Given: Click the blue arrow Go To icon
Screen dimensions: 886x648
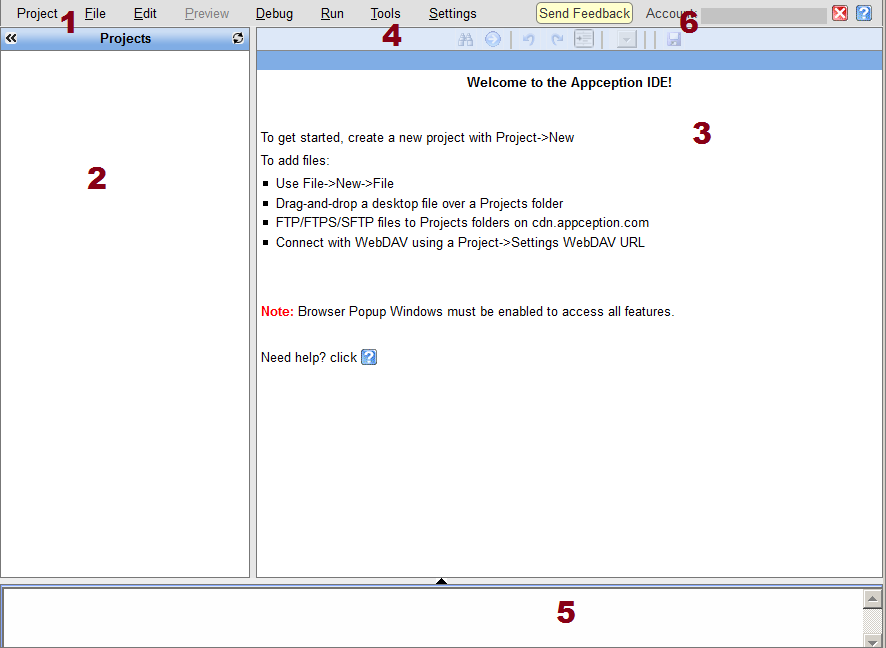Looking at the screenshot, I should 493,39.
